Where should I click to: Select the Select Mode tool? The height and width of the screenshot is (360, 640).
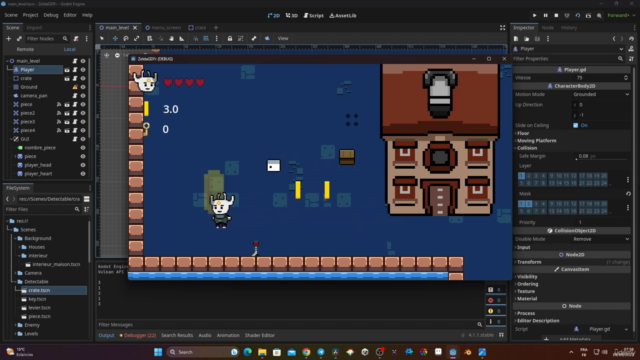coord(102,38)
